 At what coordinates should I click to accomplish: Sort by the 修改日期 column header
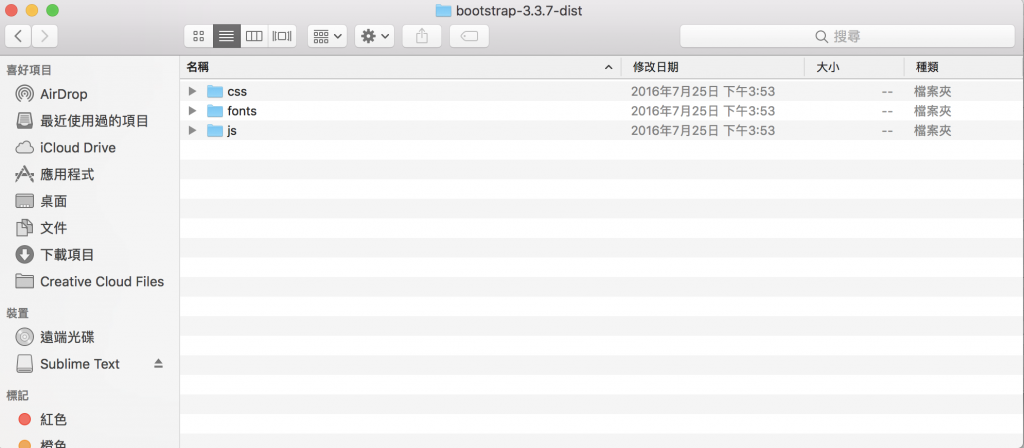pos(713,67)
